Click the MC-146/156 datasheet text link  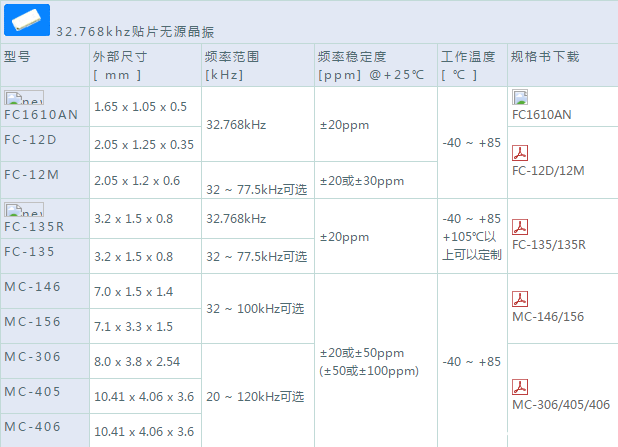click(548, 316)
